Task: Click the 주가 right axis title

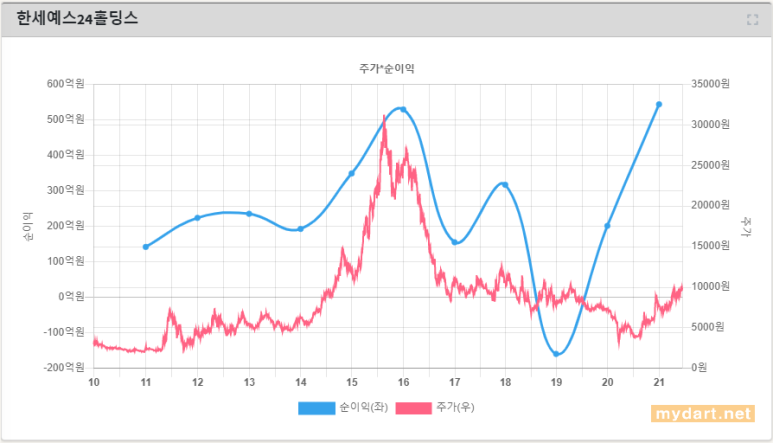Action: 746,227
